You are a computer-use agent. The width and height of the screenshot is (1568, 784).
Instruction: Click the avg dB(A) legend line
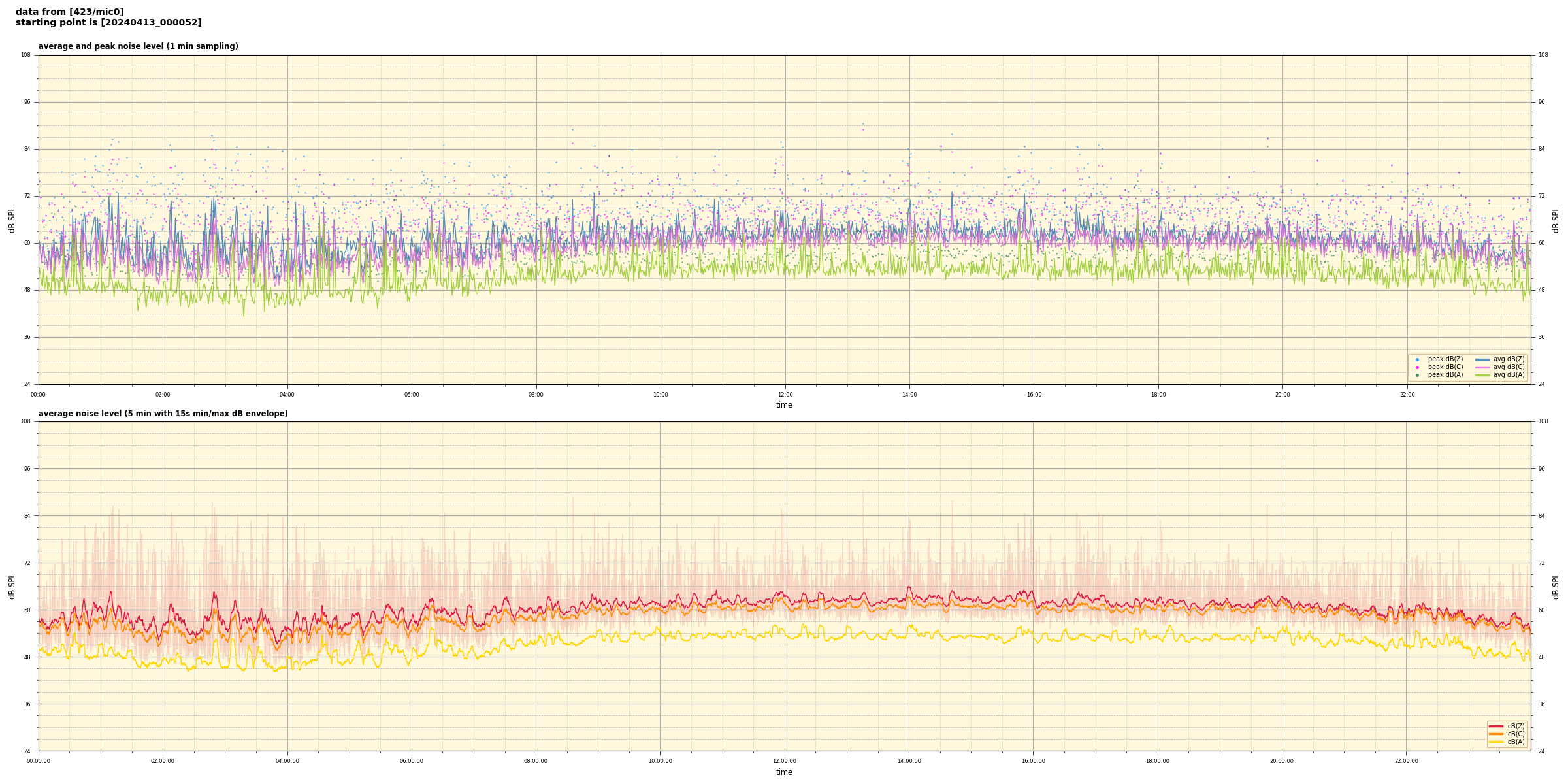pos(1482,375)
